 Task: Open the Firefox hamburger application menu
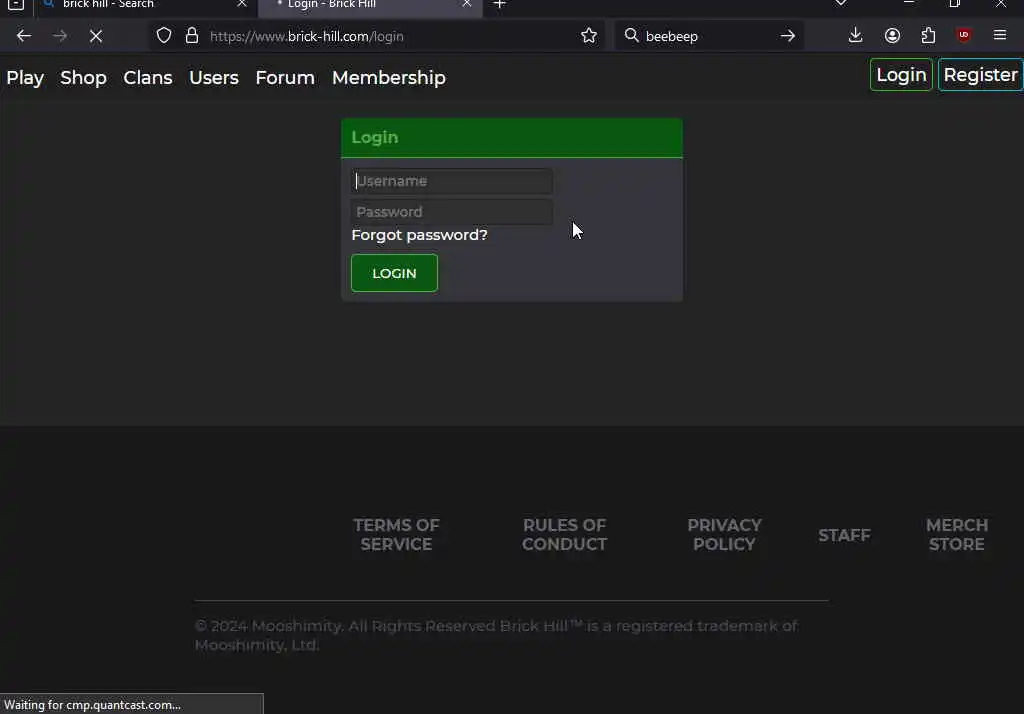(1000, 35)
